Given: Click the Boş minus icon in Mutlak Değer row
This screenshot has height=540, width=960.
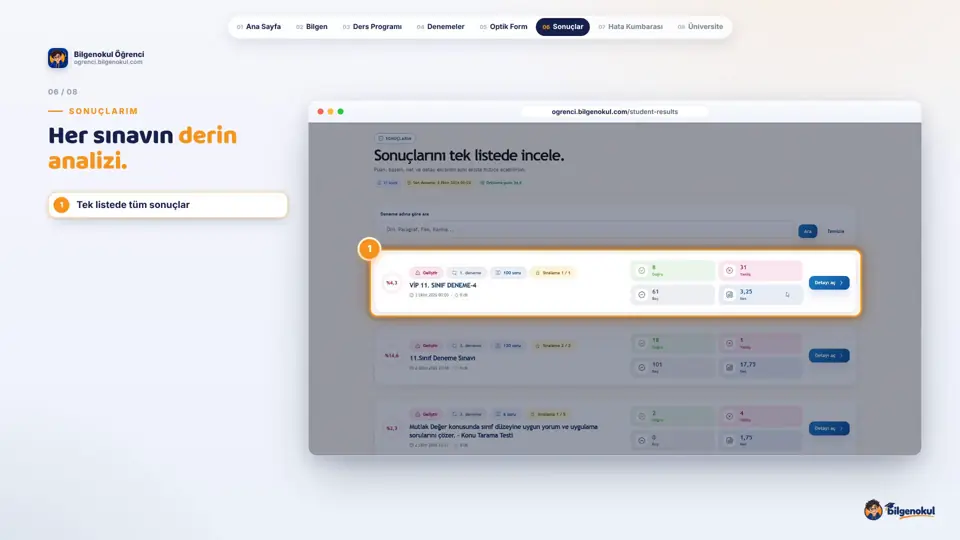Looking at the screenshot, I should tap(642, 441).
